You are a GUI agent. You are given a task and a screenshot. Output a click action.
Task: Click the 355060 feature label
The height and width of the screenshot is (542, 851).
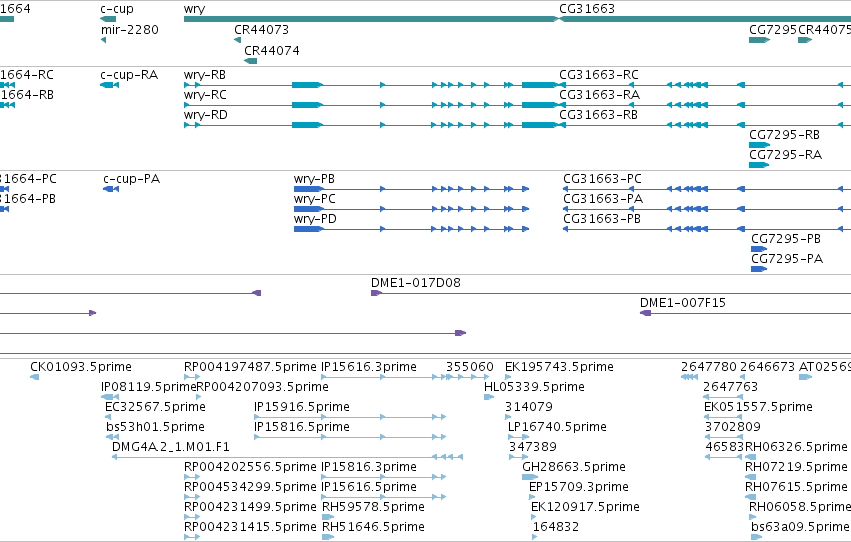click(x=470, y=367)
